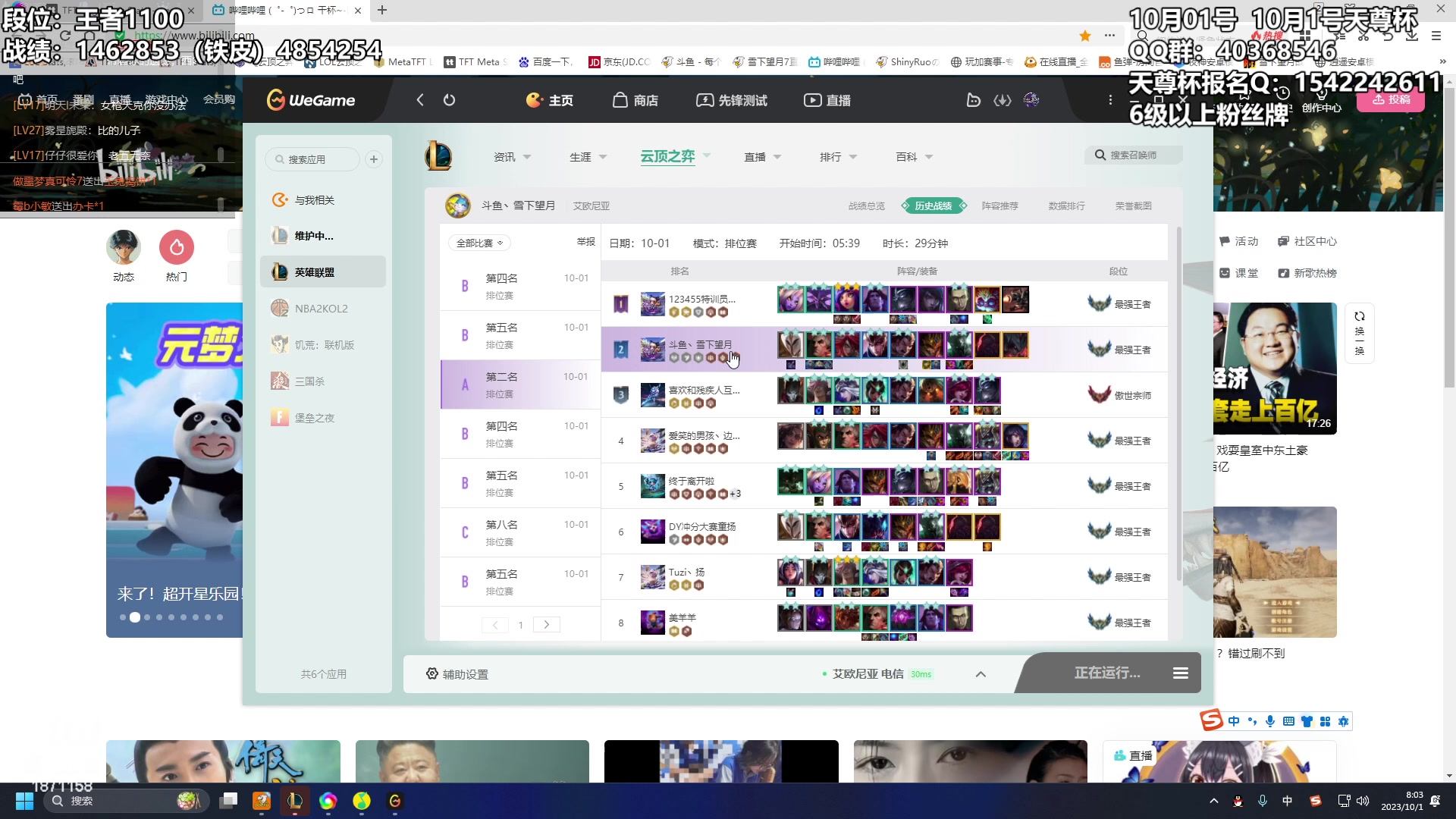
Task: Click the League of Legends logo icon
Action: click(438, 156)
